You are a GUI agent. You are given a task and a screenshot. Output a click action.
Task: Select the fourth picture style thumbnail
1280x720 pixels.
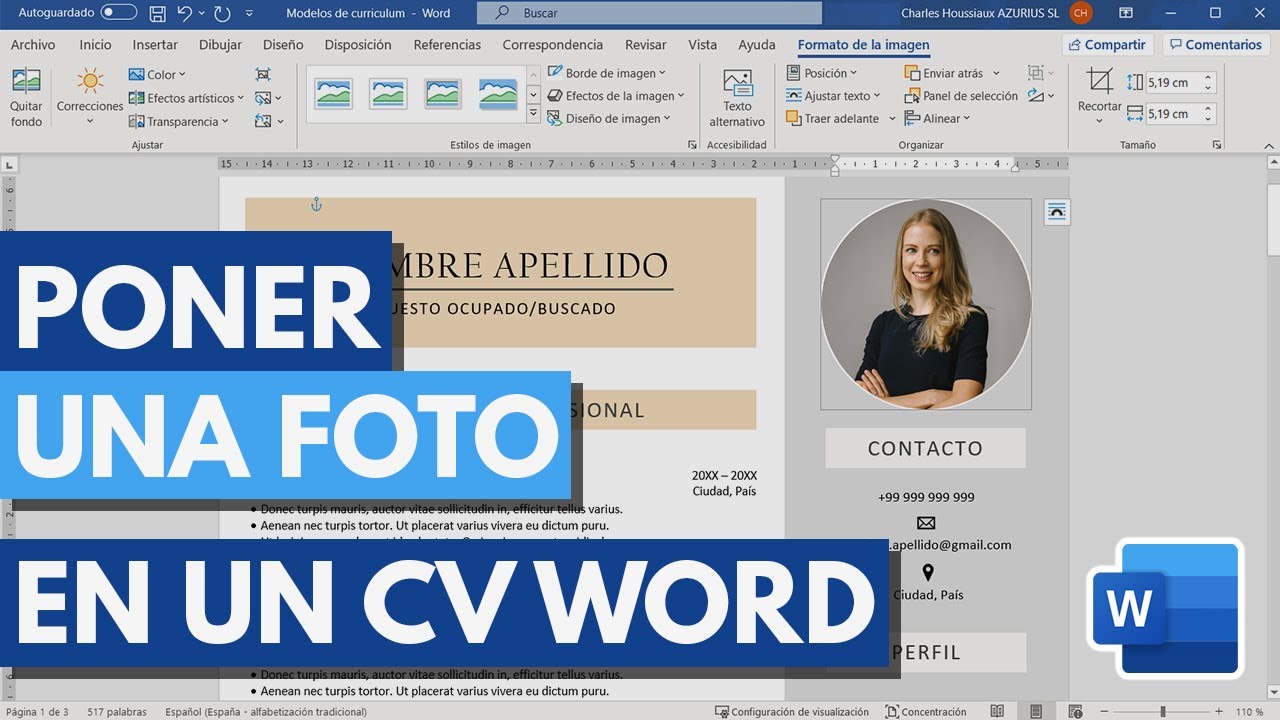pos(498,94)
